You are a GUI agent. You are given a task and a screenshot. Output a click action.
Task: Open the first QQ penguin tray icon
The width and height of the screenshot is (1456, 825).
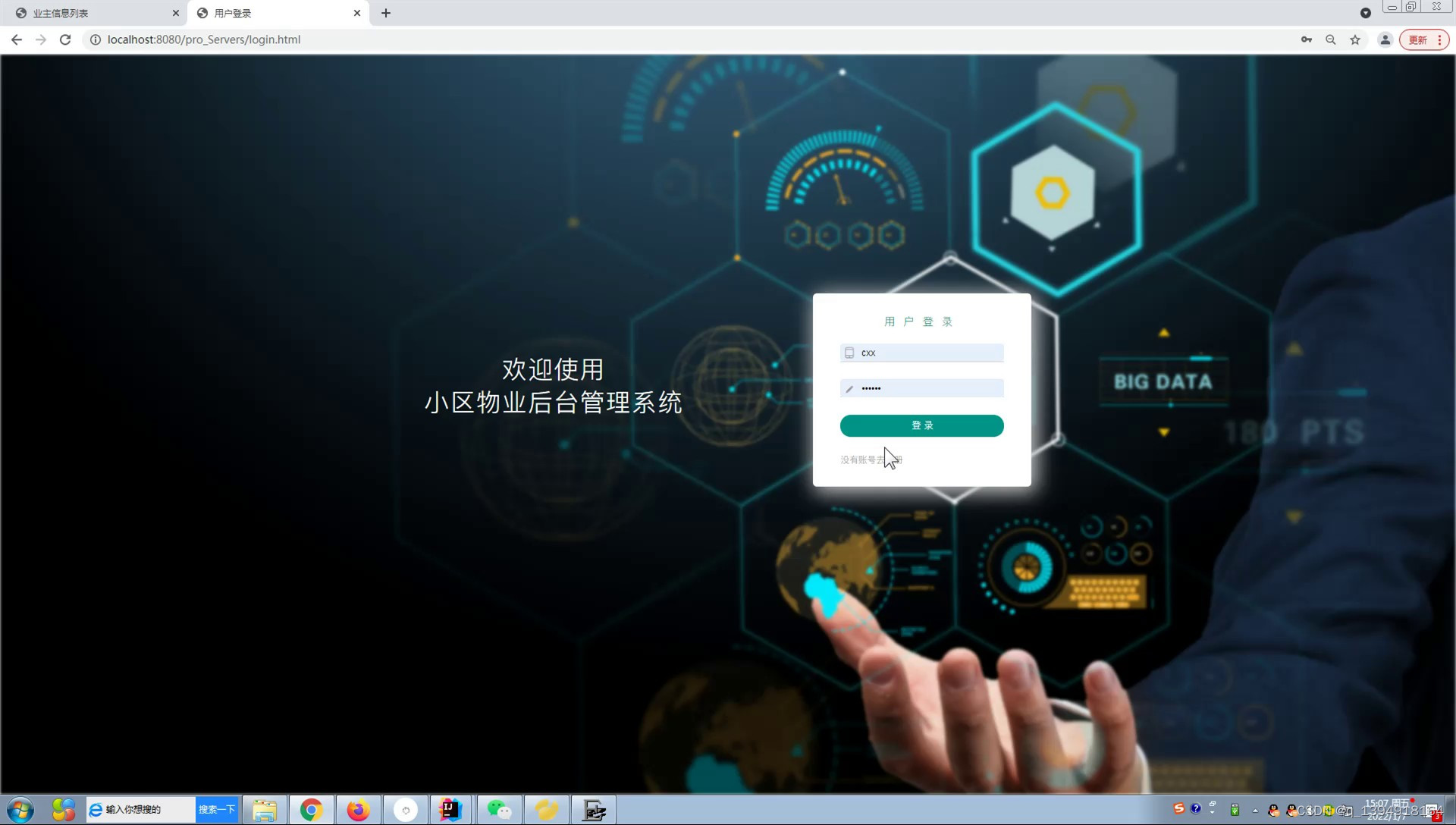pyautogui.click(x=1274, y=811)
